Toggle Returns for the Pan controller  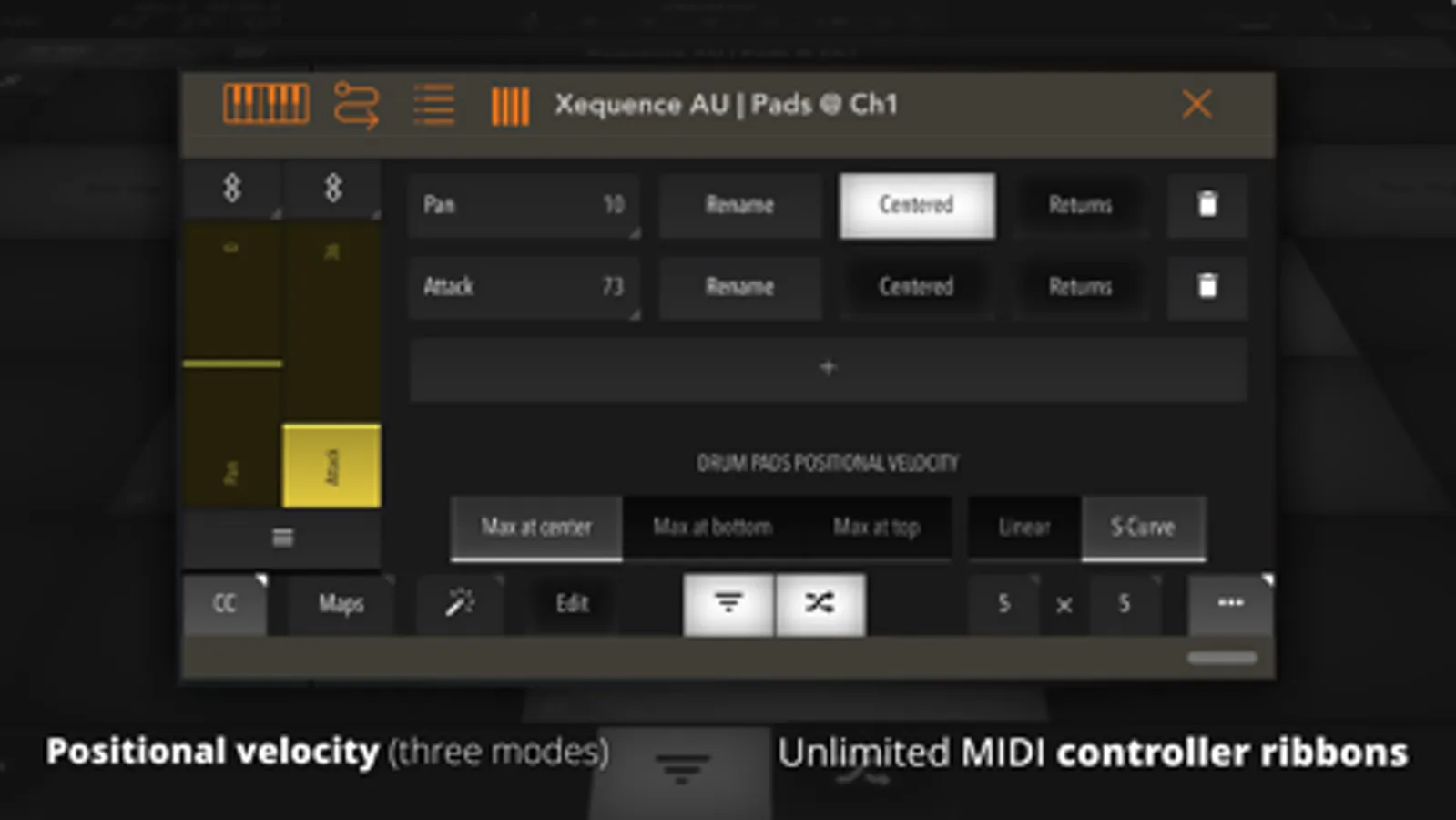(x=1081, y=205)
